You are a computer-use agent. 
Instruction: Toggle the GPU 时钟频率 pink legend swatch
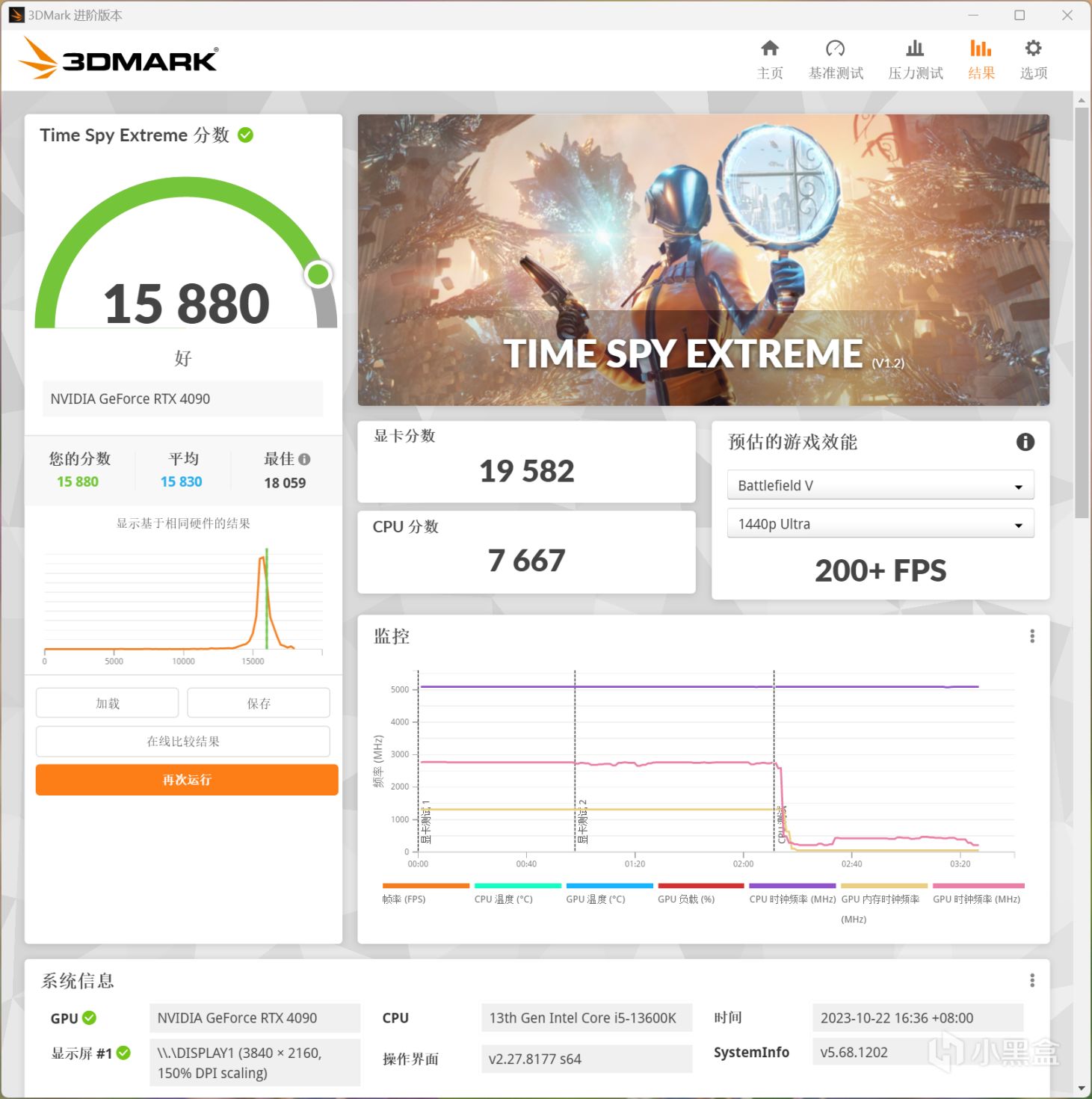click(978, 886)
